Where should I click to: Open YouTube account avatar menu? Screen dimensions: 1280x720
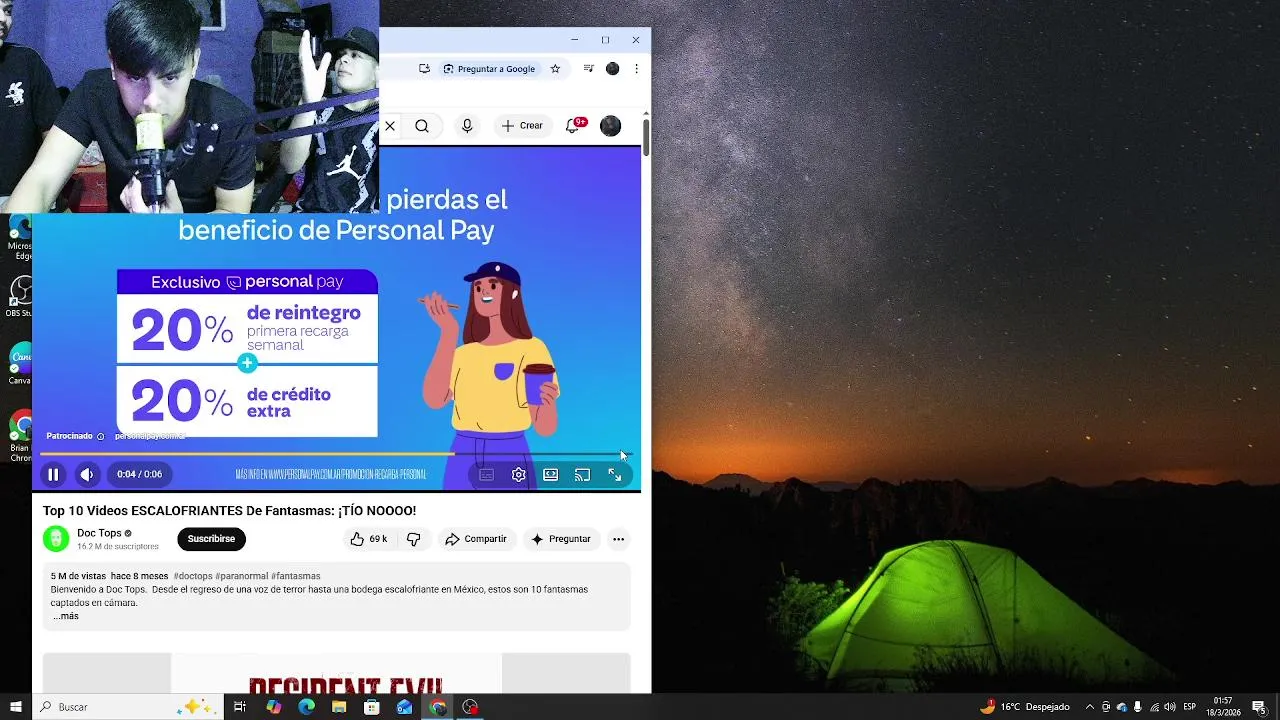(610, 126)
